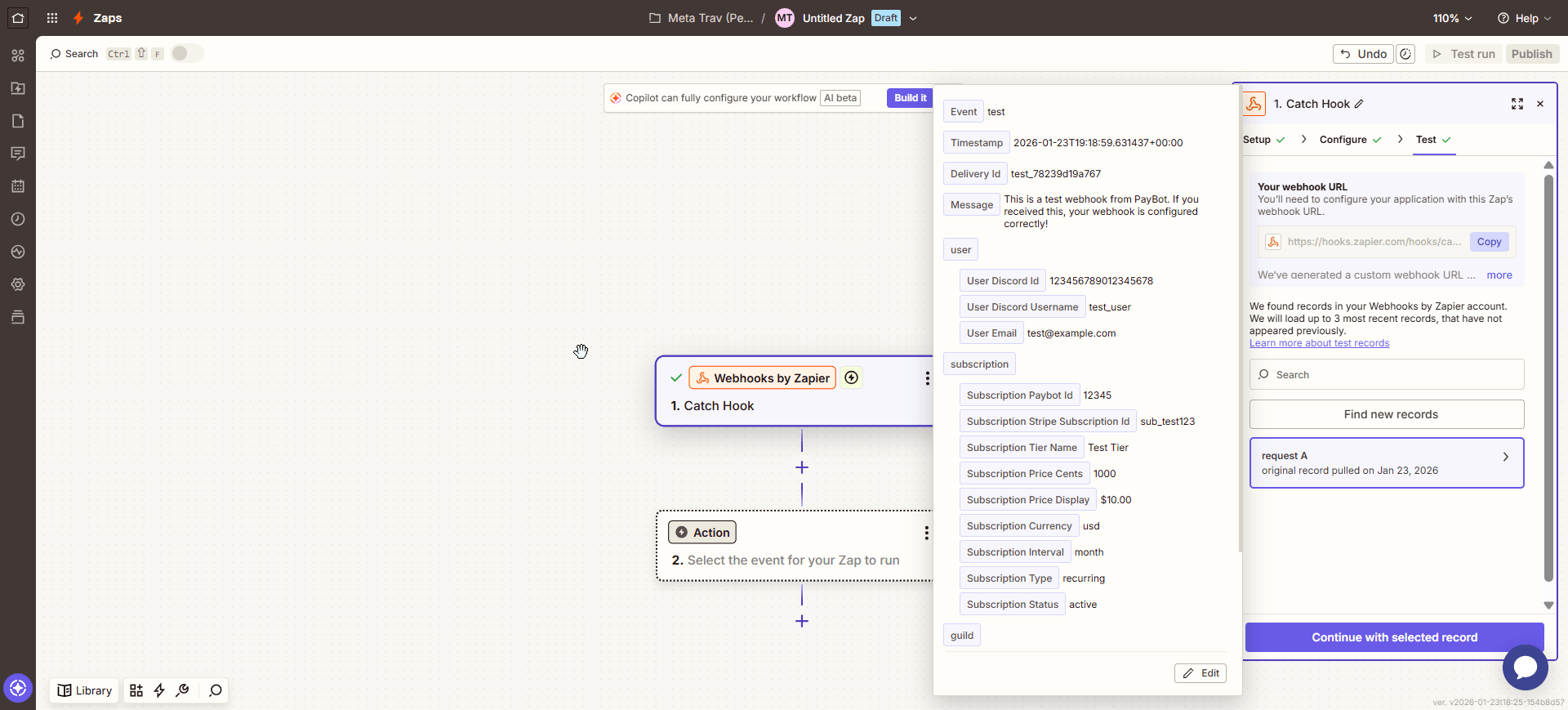This screenshot has height=710, width=1568.
Task: Open the comments sidebar icon
Action: click(18, 154)
